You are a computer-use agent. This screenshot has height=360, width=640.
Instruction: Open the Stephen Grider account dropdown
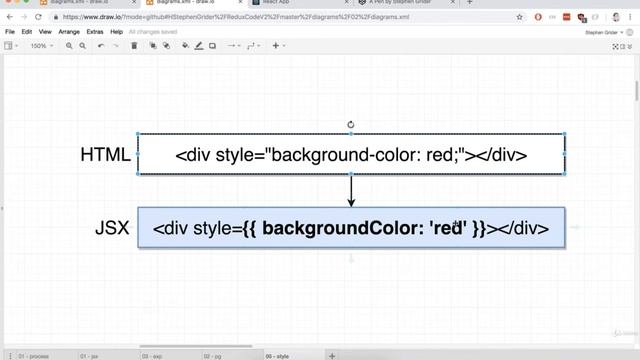click(x=604, y=32)
